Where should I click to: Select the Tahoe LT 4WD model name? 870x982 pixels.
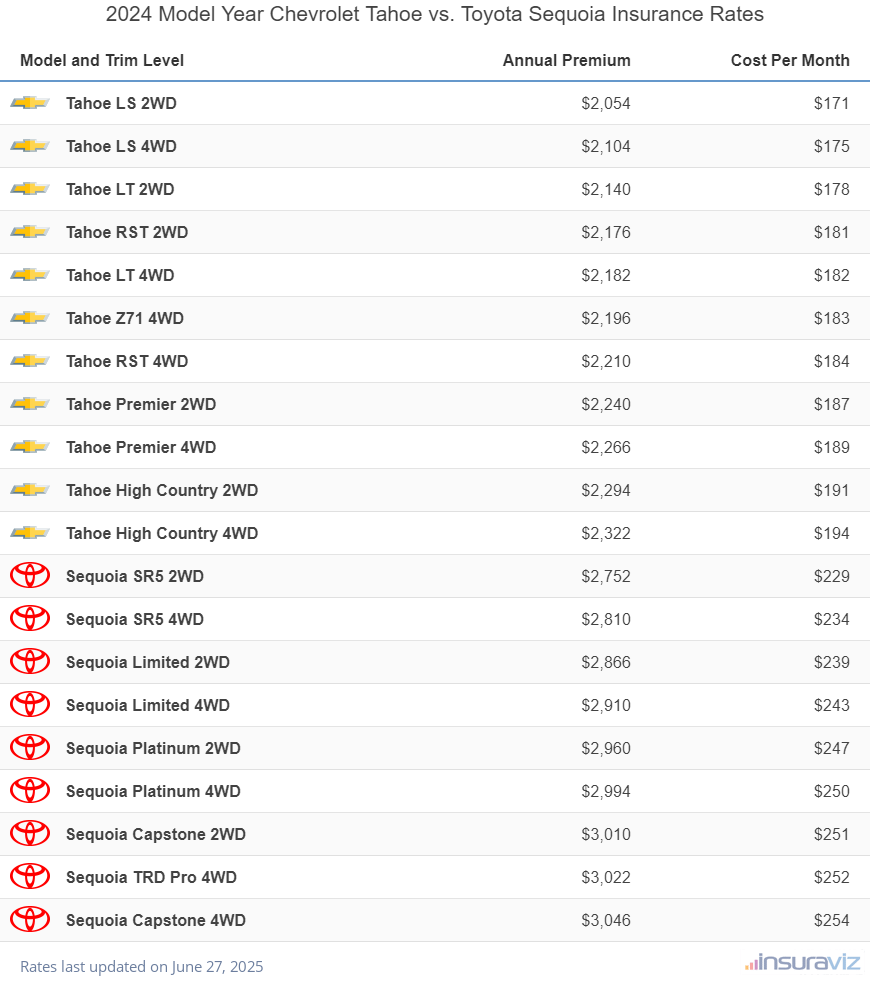click(x=120, y=275)
